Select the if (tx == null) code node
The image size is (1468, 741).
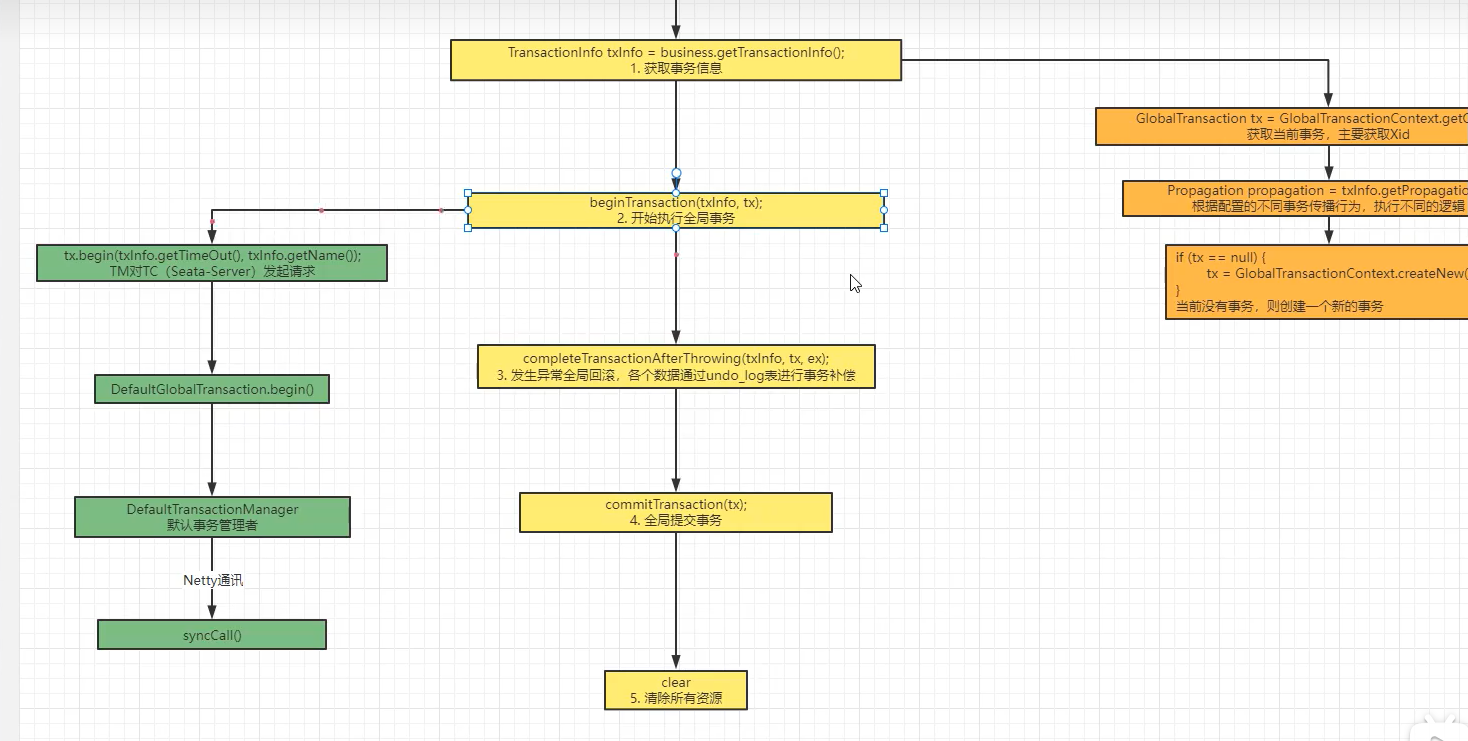(x=1317, y=282)
